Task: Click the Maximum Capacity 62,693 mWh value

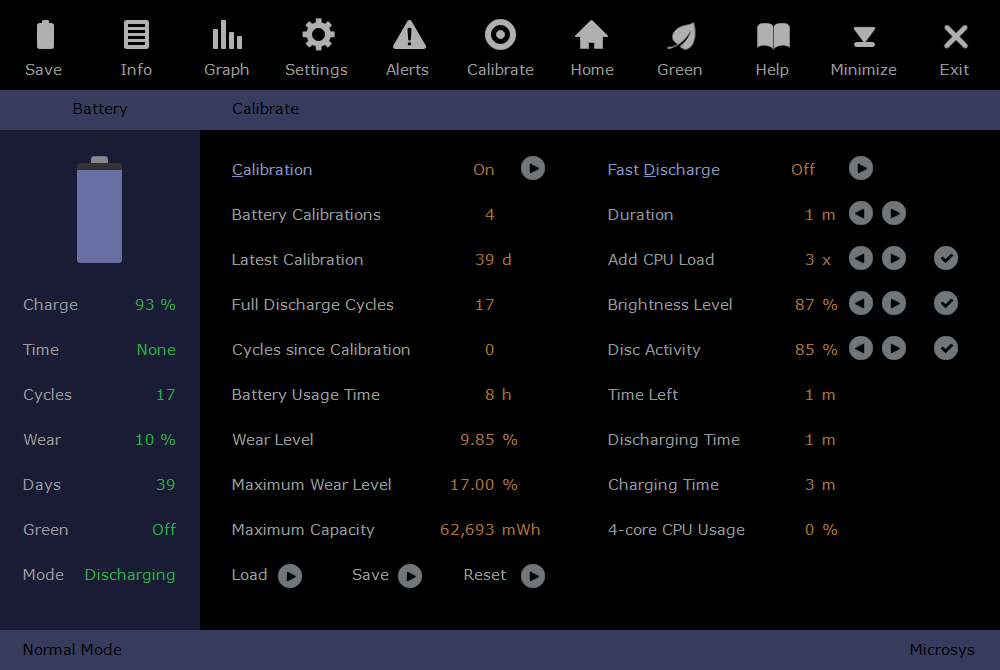Action: (x=490, y=530)
